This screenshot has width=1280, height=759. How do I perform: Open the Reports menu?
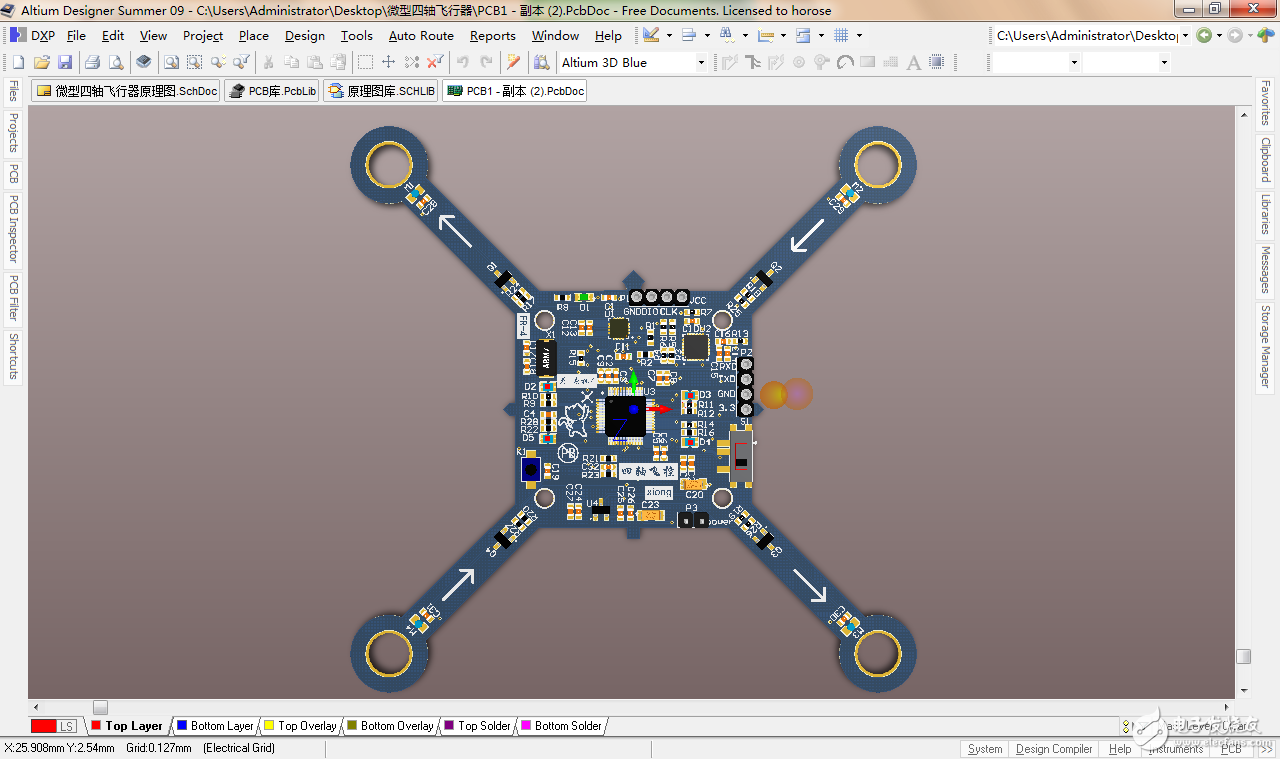click(493, 35)
